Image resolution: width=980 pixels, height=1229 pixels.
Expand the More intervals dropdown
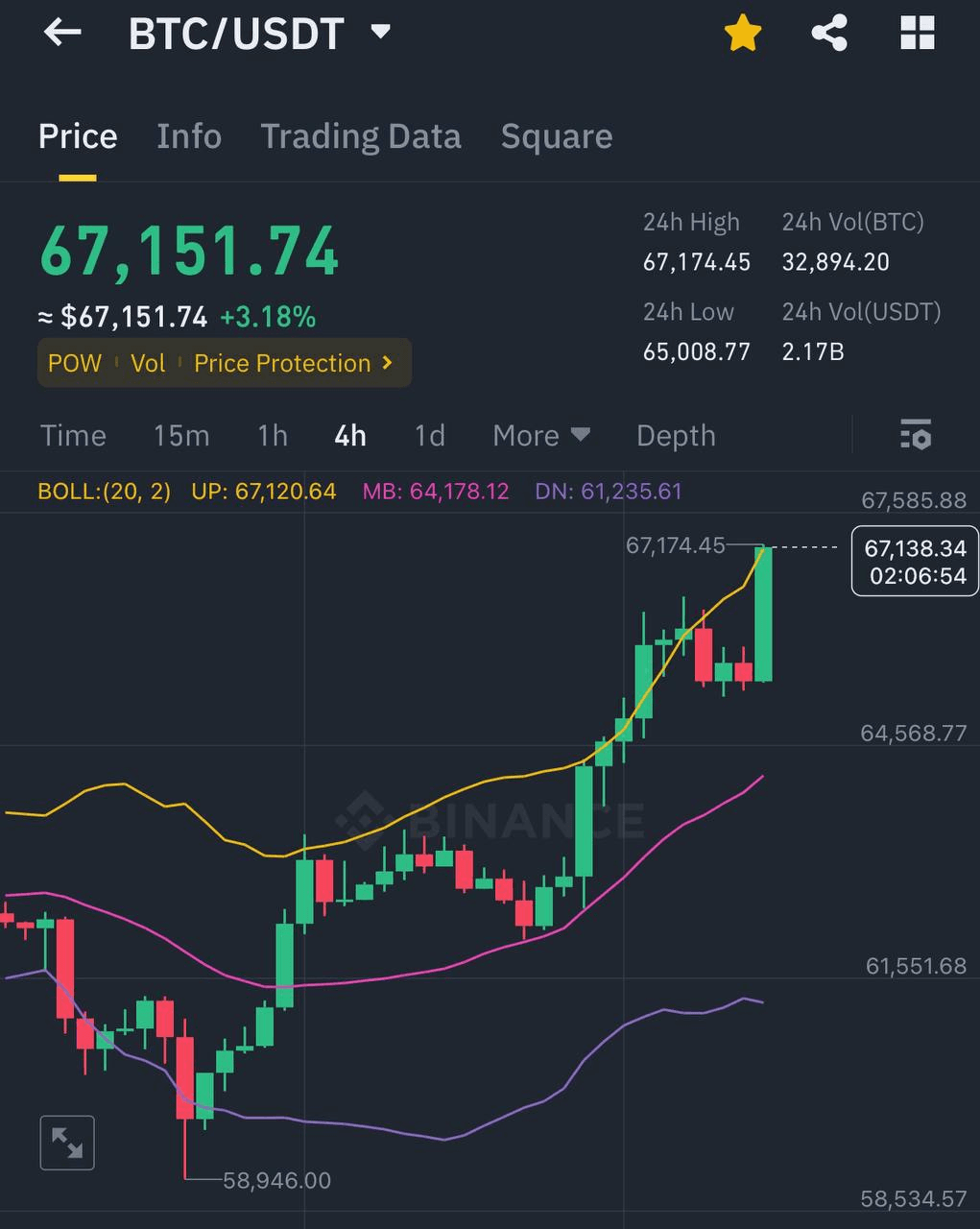(x=541, y=436)
